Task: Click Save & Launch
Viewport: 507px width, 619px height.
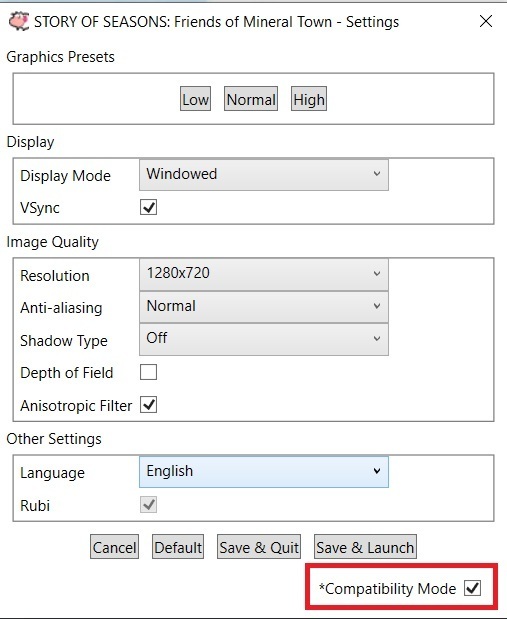Action: [365, 547]
